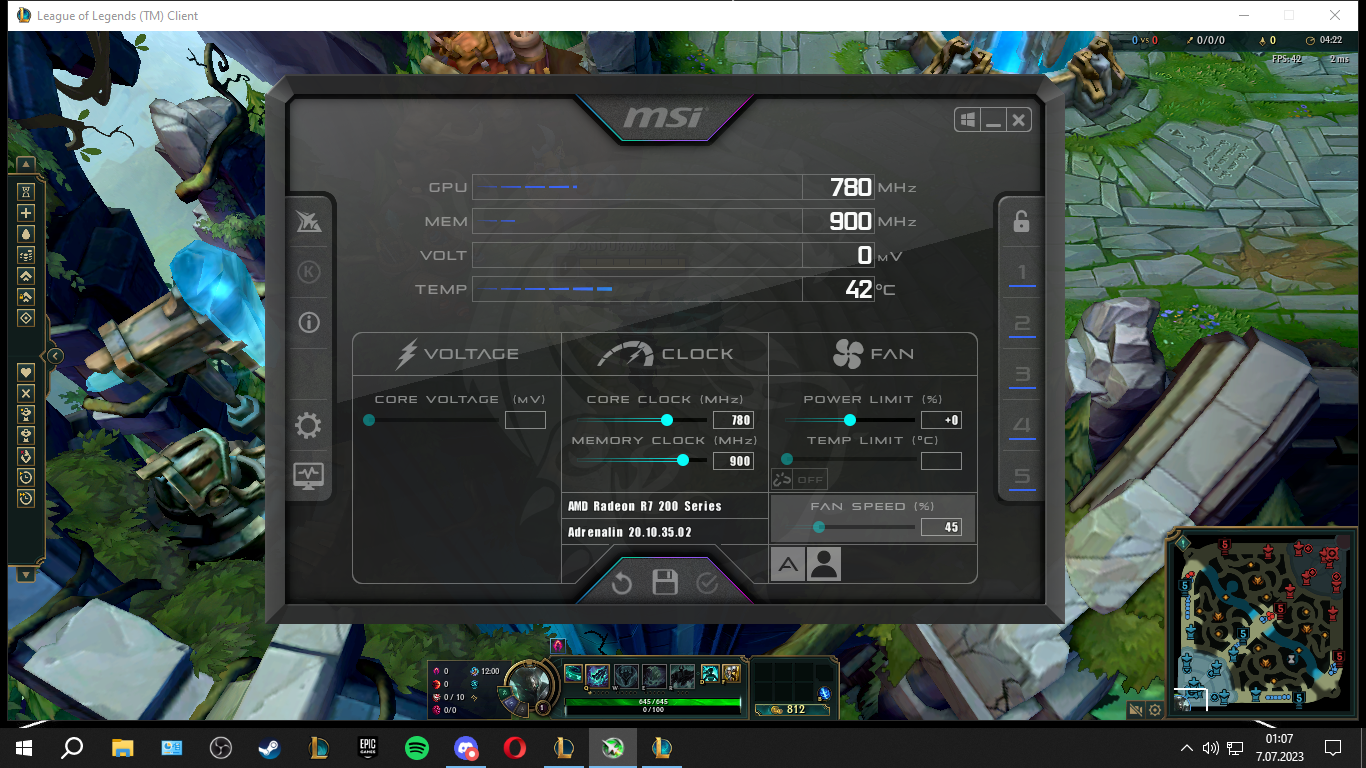The width and height of the screenshot is (1366, 768).
Task: Click the Q ability icon in HUD
Action: (598, 675)
